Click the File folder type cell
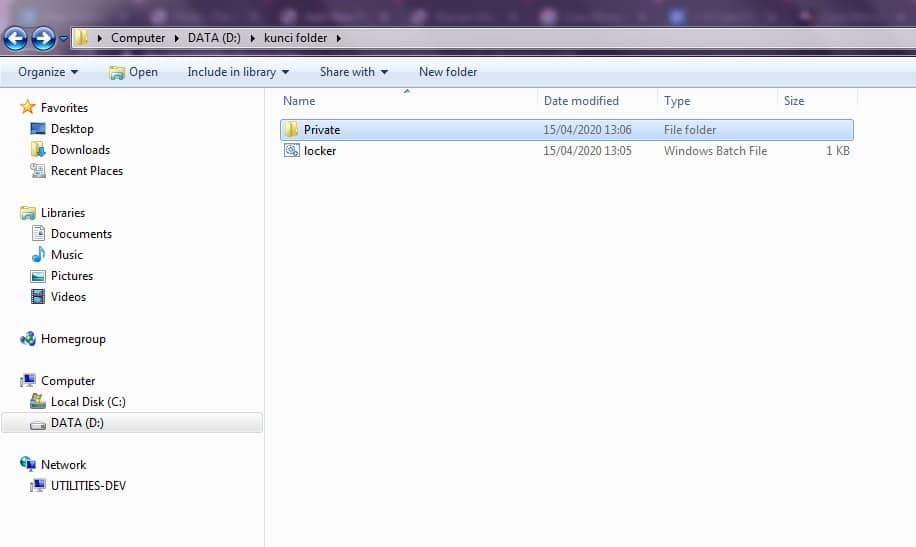Image resolution: width=916 pixels, height=547 pixels. pyautogui.click(x=690, y=130)
